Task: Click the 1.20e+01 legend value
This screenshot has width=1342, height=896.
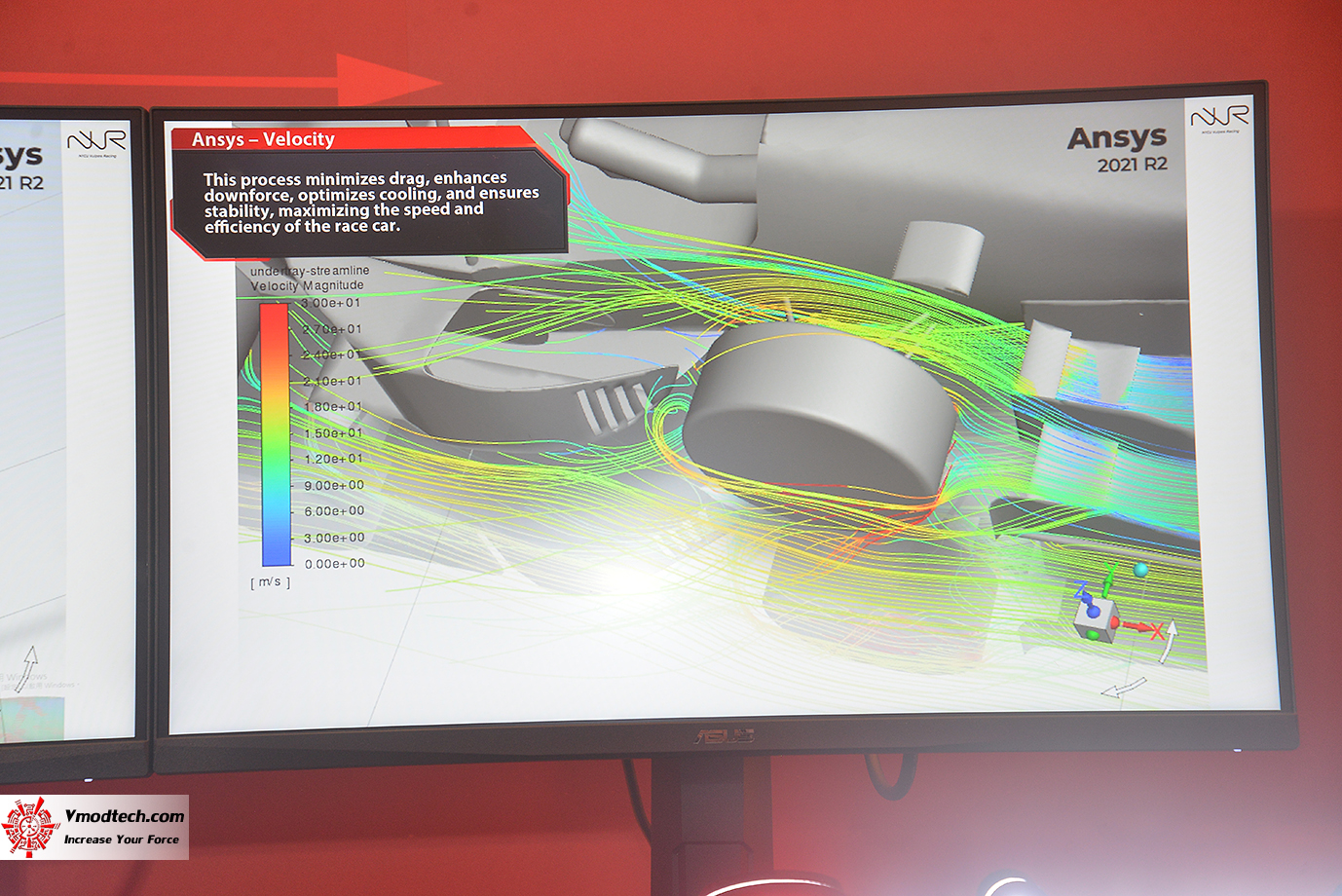Action: click(333, 459)
